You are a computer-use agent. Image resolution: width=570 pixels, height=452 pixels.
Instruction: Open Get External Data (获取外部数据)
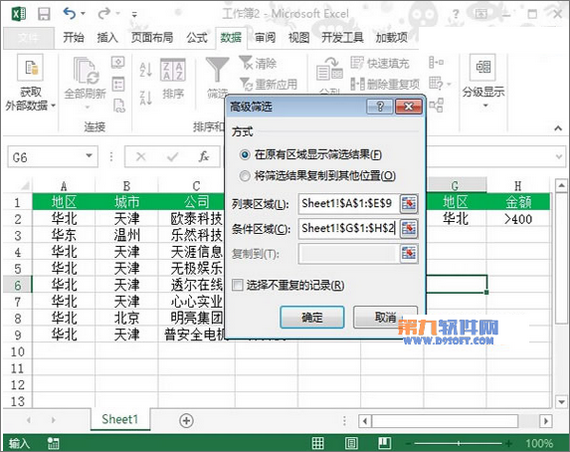click(30, 84)
